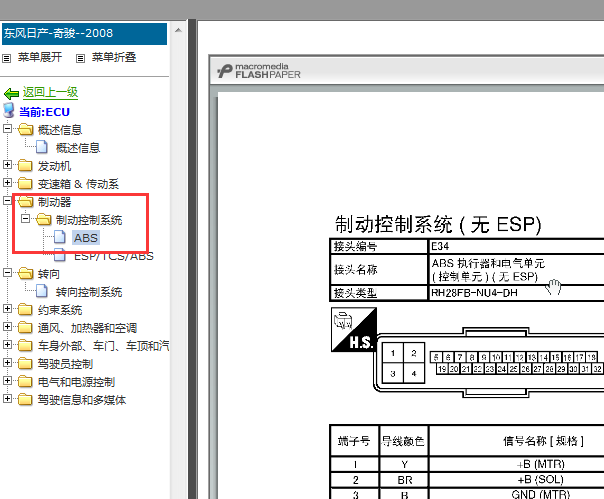Expand the 变速箱 & 传动系 folder
Screen dimensions: 604x499
click(x=7, y=182)
